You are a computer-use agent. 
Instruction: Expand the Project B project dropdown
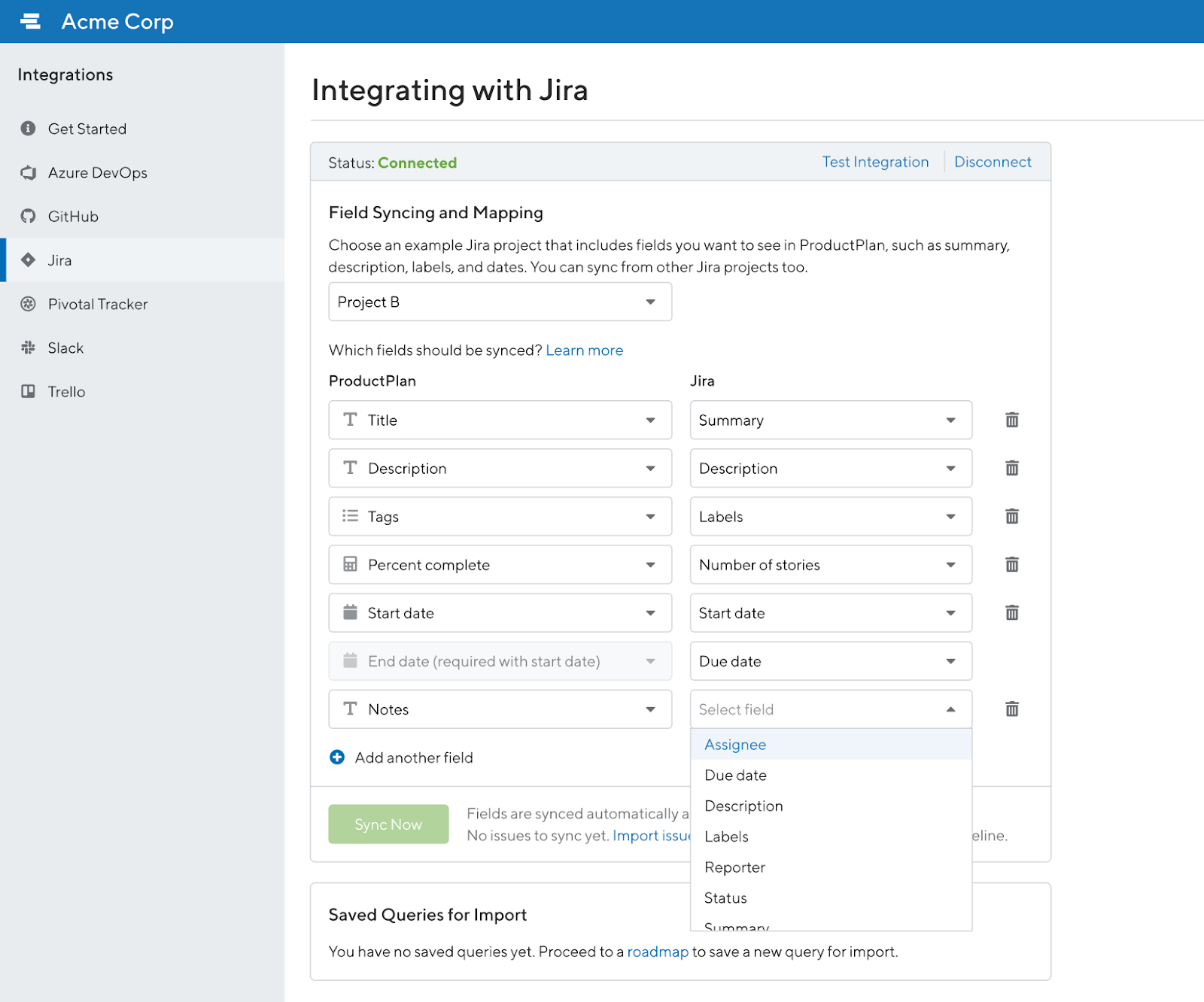500,302
